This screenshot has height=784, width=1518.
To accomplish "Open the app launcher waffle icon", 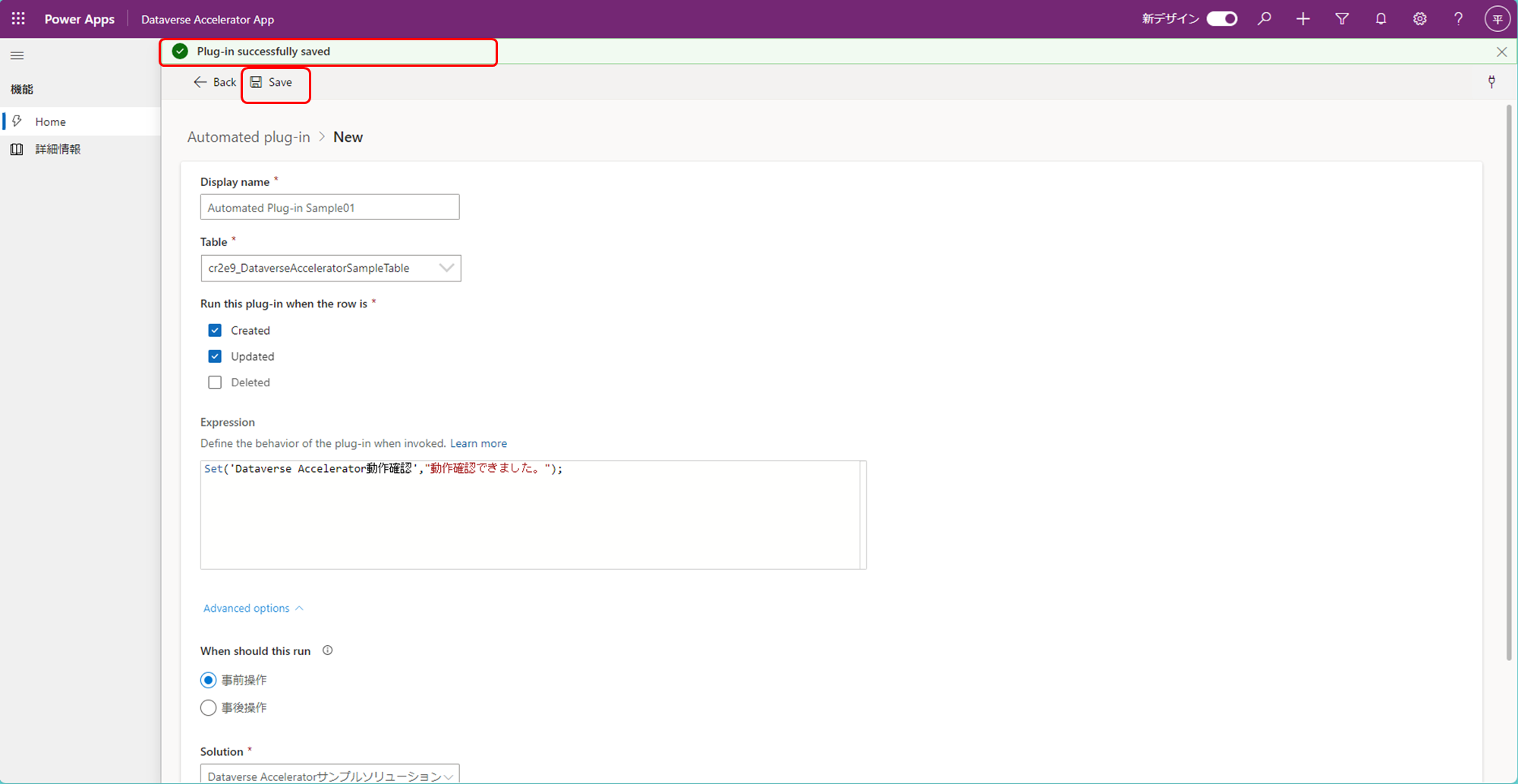I will point(18,19).
